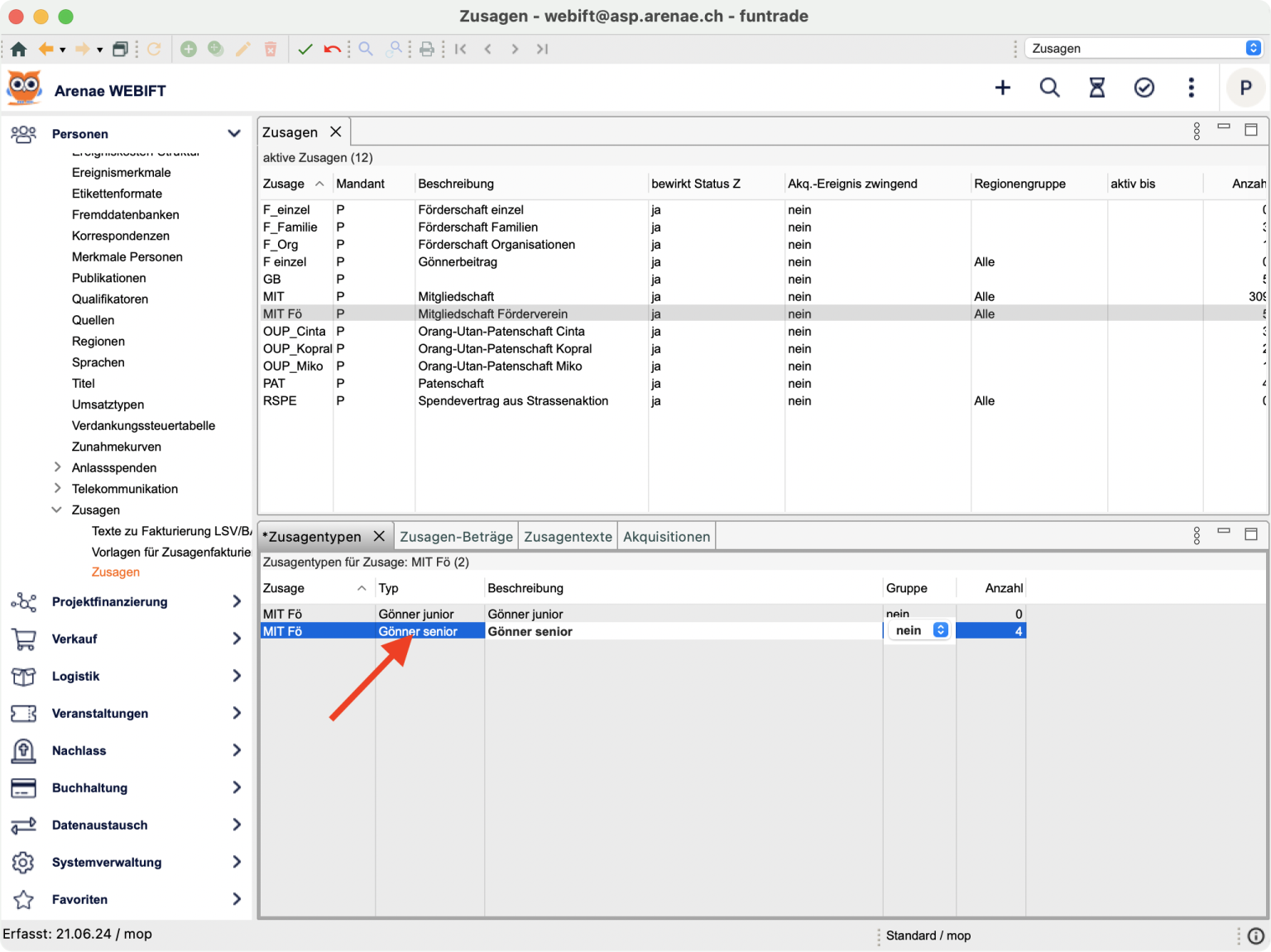This screenshot has height=952, width=1271.
Task: Select the OUP_Miko row in Zusagen table
Action: point(293,366)
